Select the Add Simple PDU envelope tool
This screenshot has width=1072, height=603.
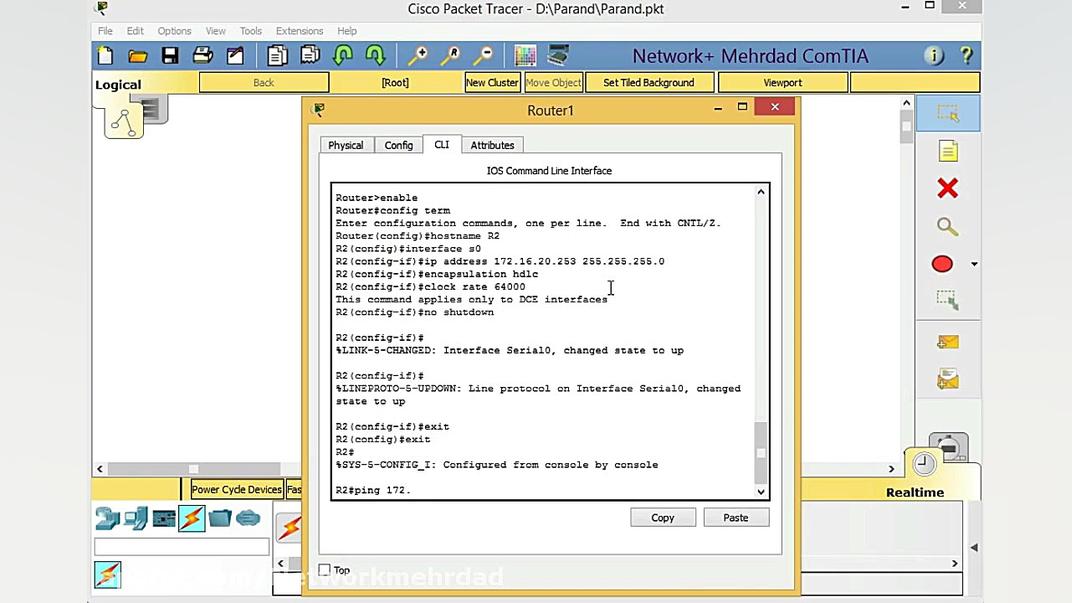coord(948,342)
